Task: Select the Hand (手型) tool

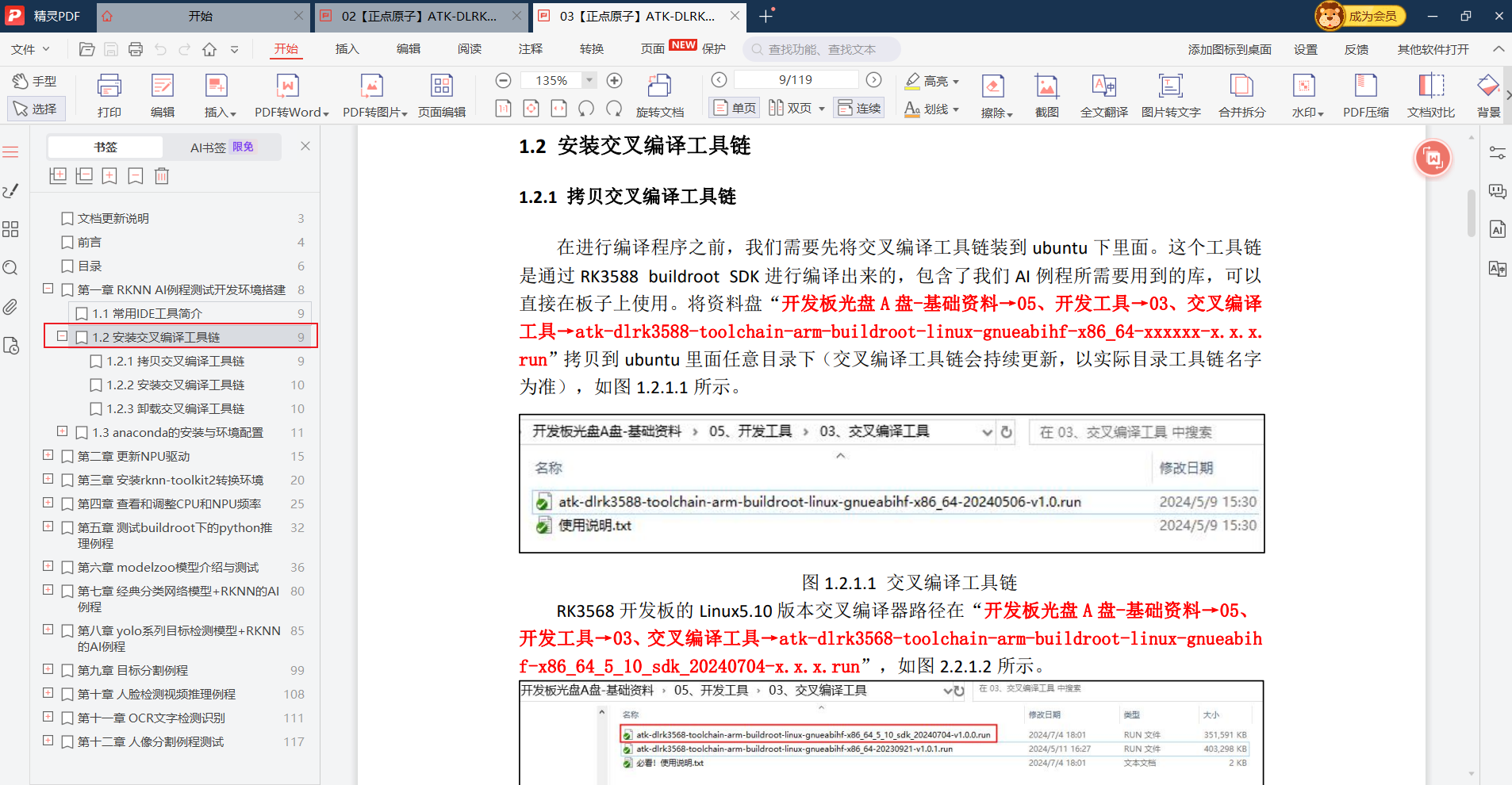Action: pos(35,81)
